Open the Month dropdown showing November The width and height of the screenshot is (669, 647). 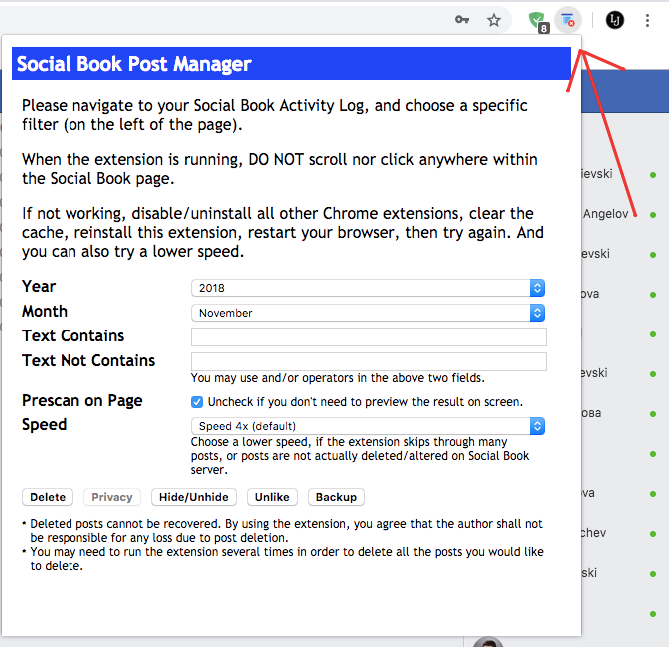[x=368, y=313]
